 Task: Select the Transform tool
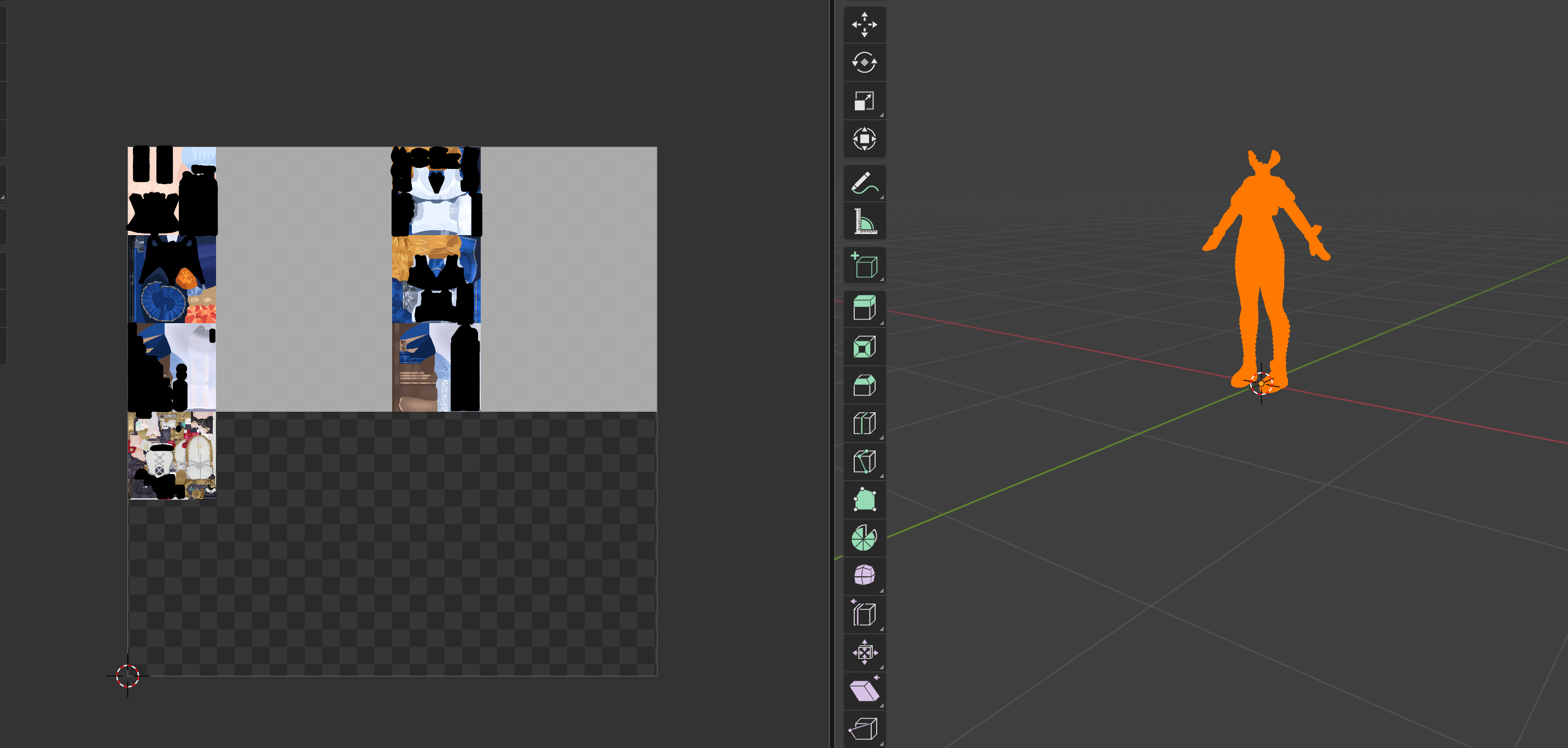864,139
